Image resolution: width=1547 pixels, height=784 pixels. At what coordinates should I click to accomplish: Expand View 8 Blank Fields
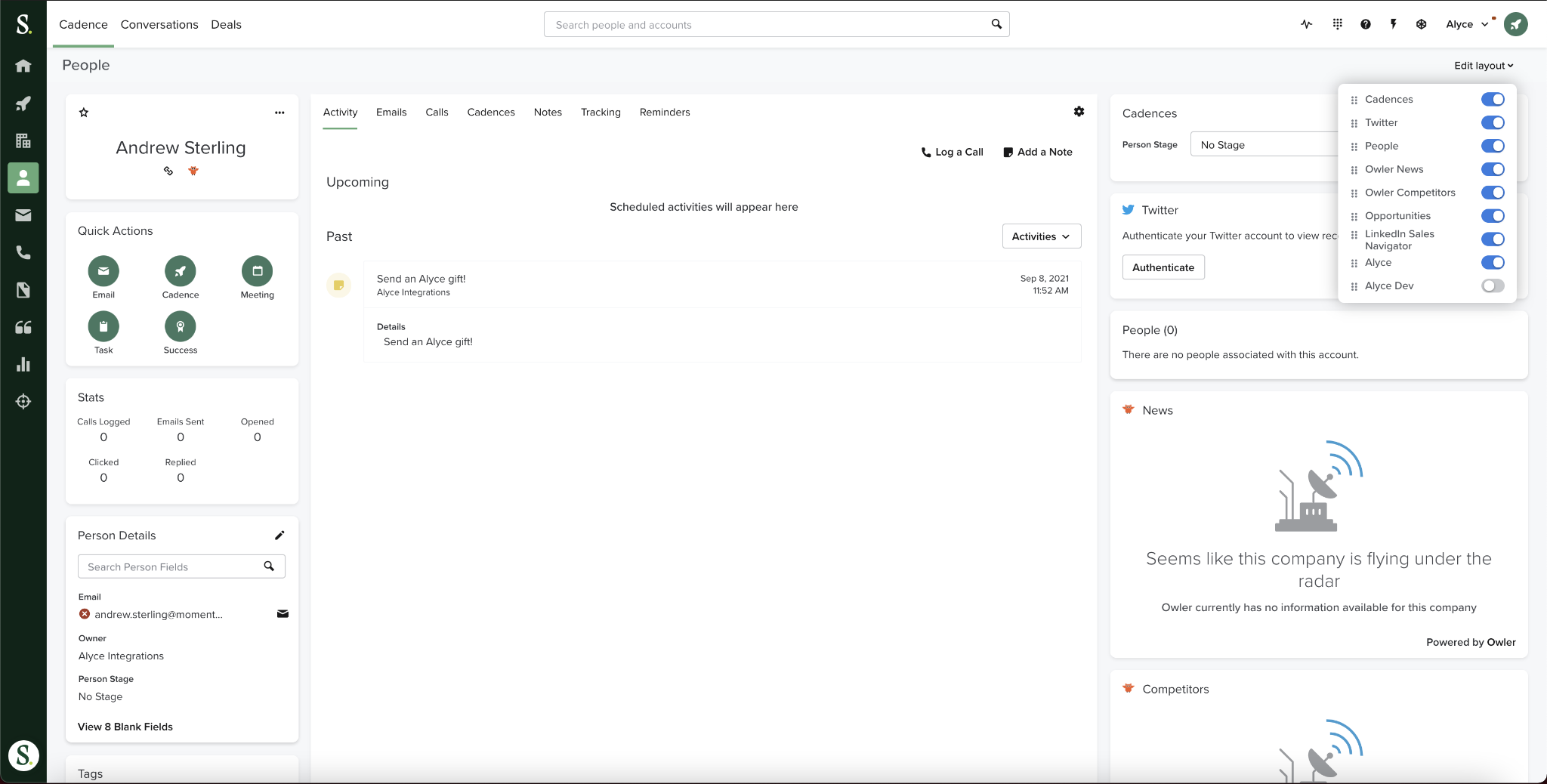(125, 727)
